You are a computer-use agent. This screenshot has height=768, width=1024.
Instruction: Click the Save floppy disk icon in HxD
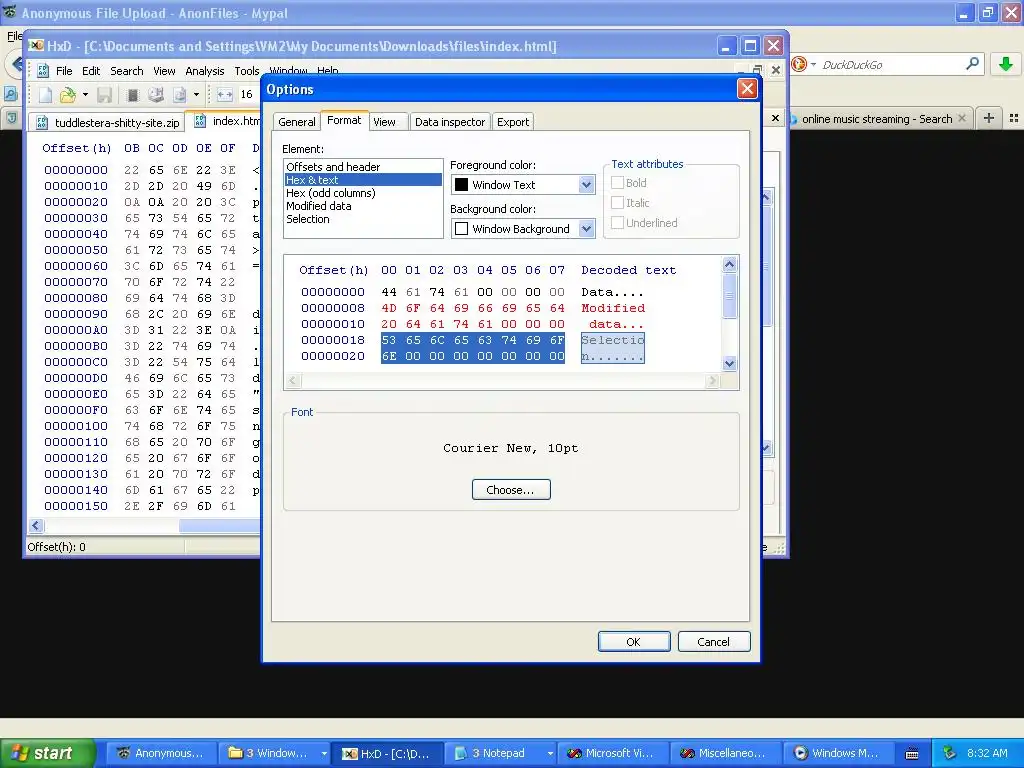tap(104, 95)
